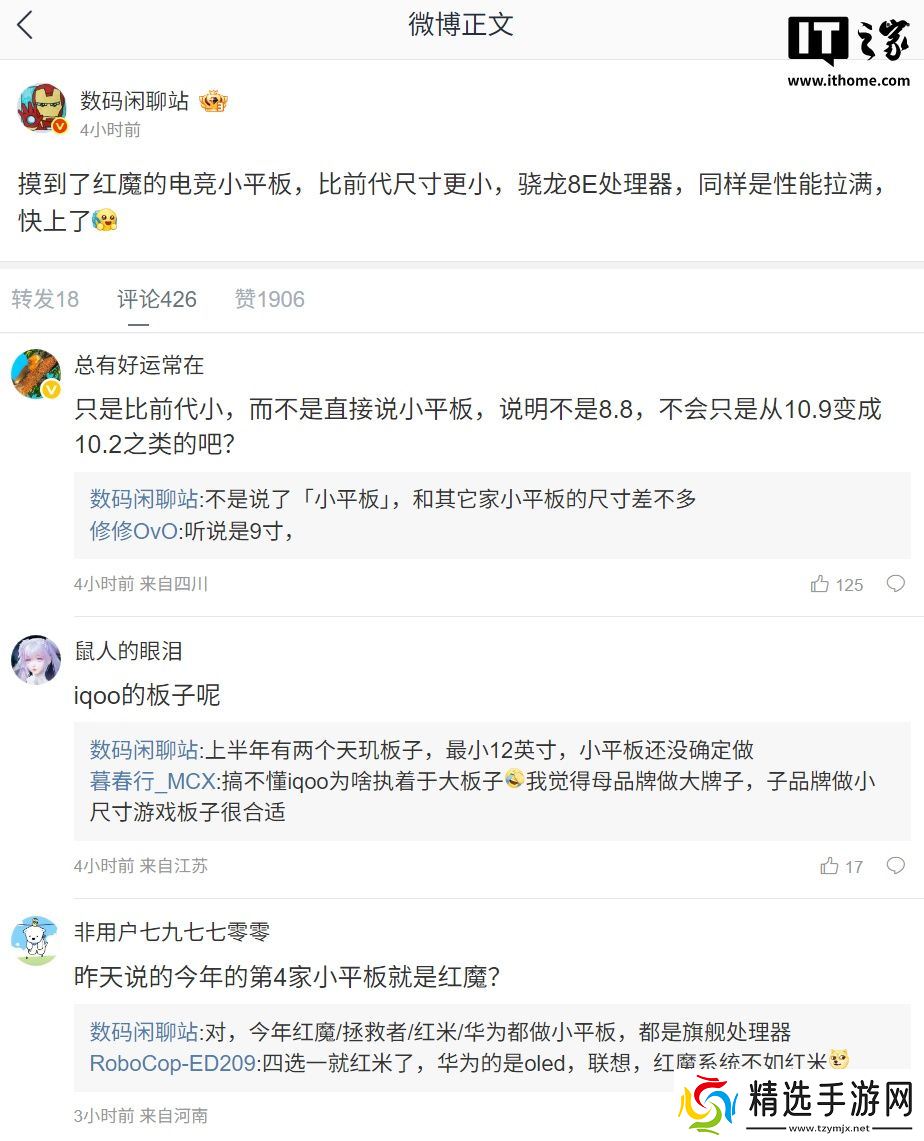
Task: Open the 数码闲聊站 author name link
Action: pyautogui.click(x=134, y=101)
